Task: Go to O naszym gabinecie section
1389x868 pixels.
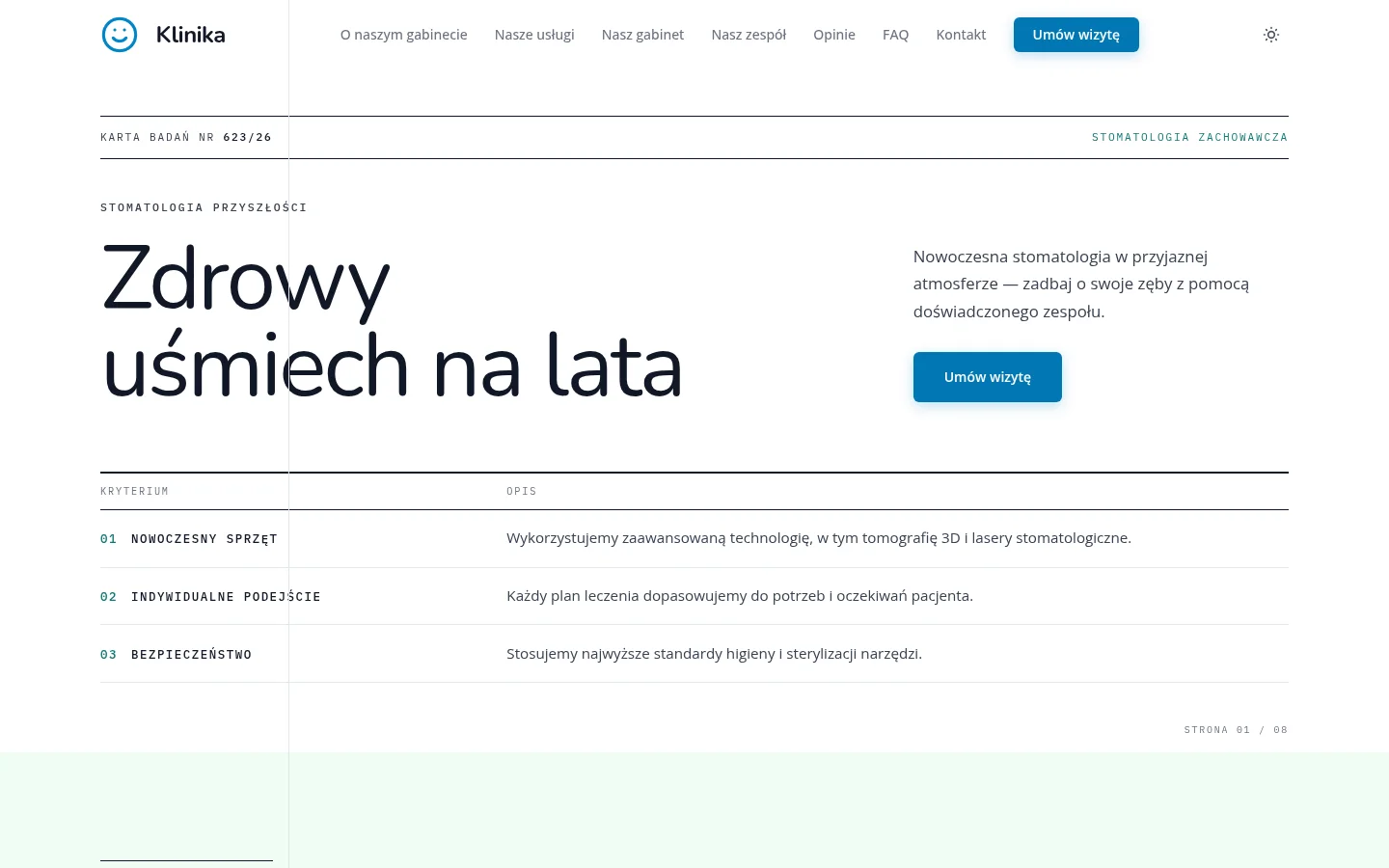Action: (x=403, y=35)
